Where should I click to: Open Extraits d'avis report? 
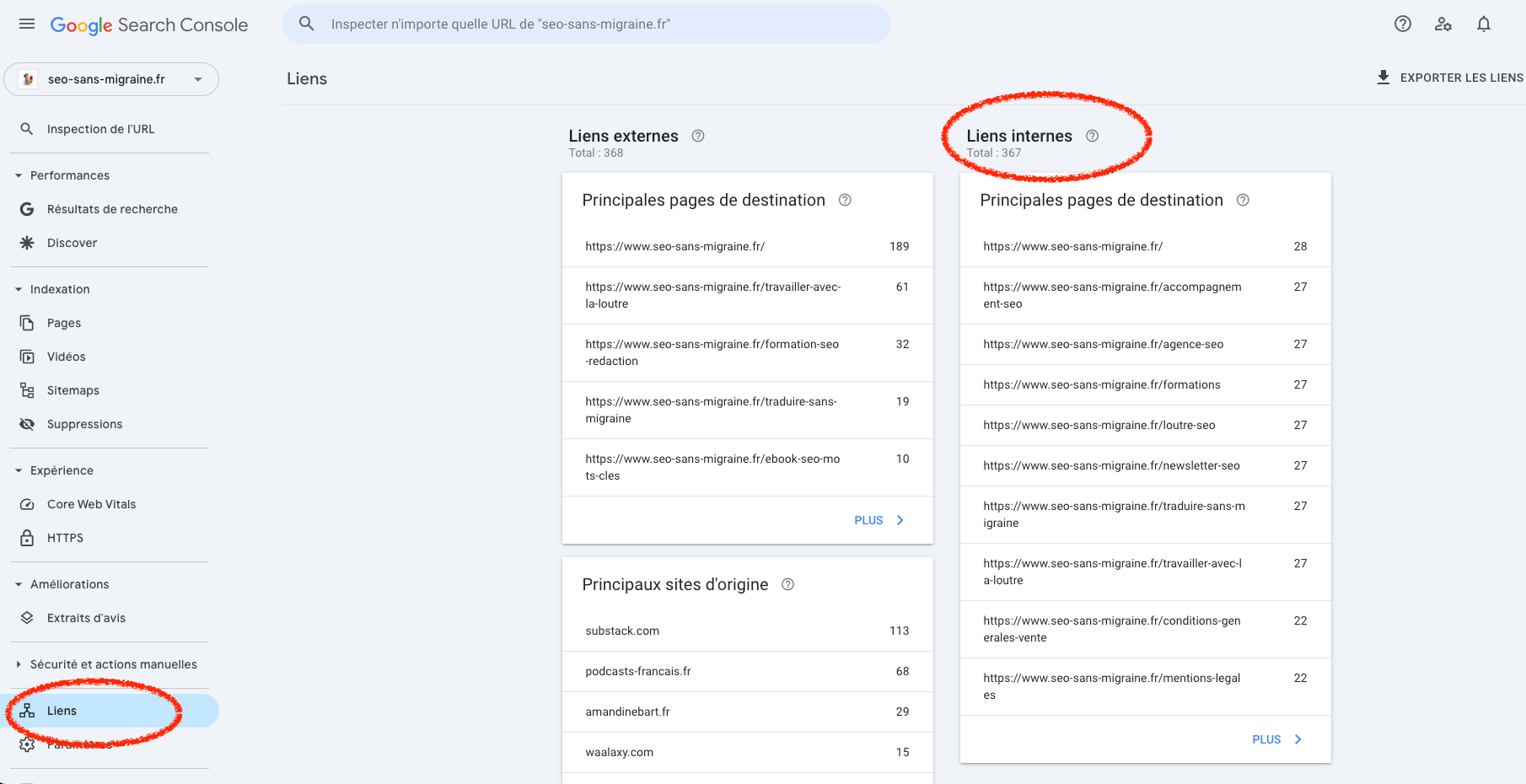pos(110,618)
